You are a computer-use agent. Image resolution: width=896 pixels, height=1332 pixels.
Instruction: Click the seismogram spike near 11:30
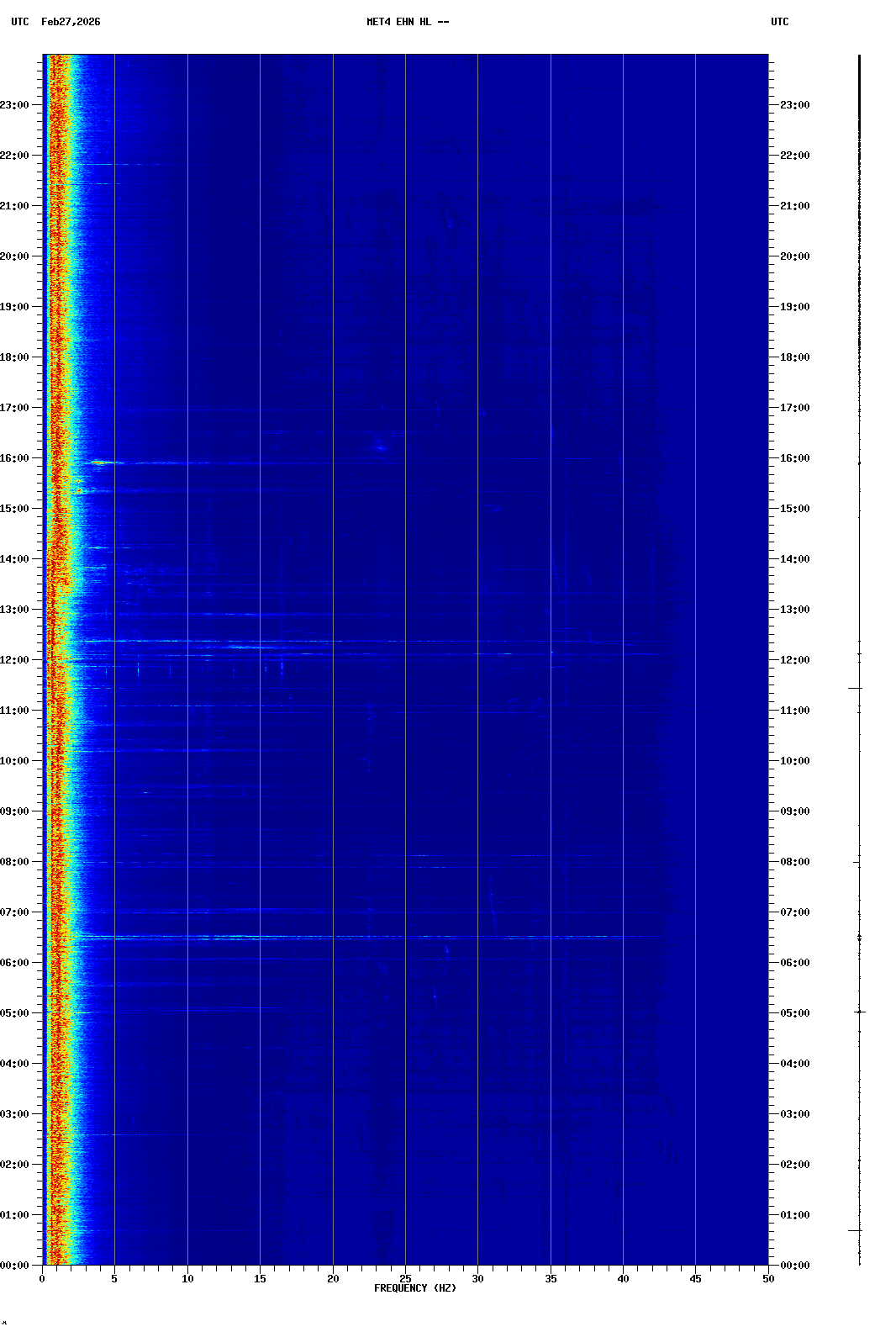(x=856, y=688)
